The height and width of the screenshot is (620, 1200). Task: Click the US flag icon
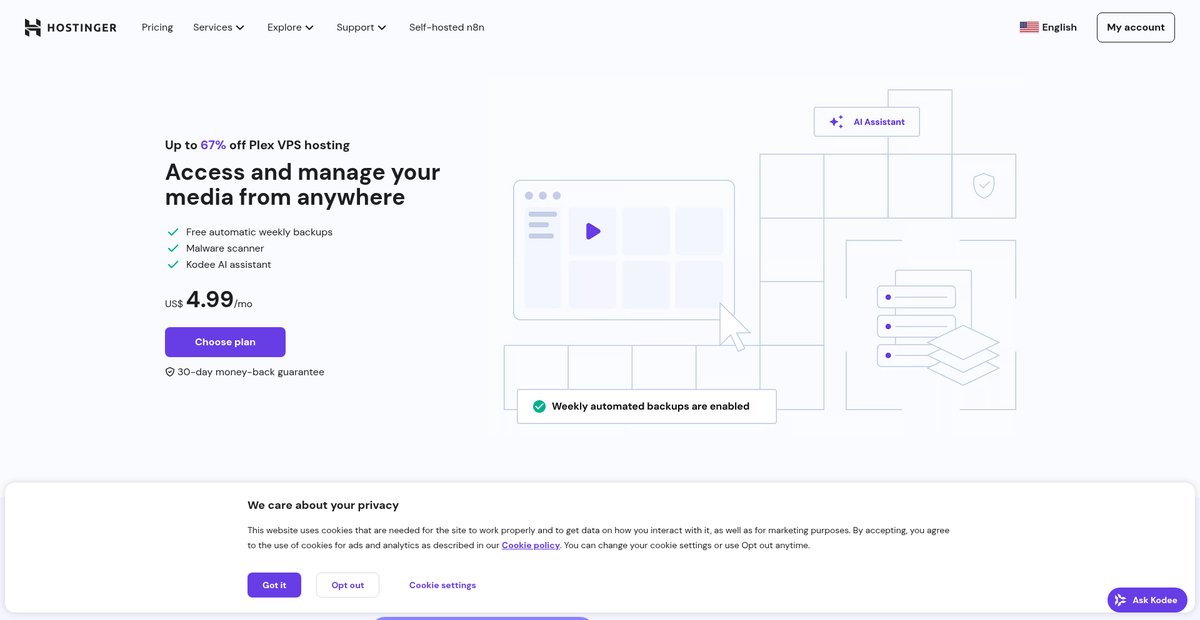point(1029,27)
